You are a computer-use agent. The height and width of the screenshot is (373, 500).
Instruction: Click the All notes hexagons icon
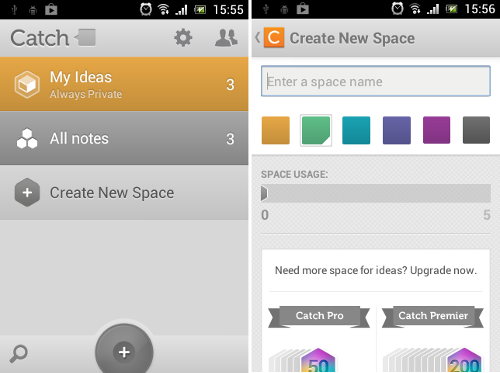click(27, 138)
